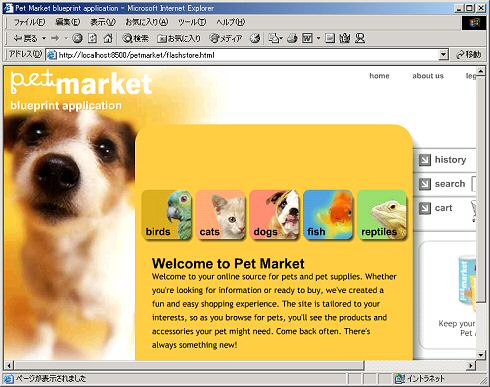Open the Favorites (お気に入り) toolbar button
Image resolution: width=490 pixels, height=387 pixels.
coord(179,38)
